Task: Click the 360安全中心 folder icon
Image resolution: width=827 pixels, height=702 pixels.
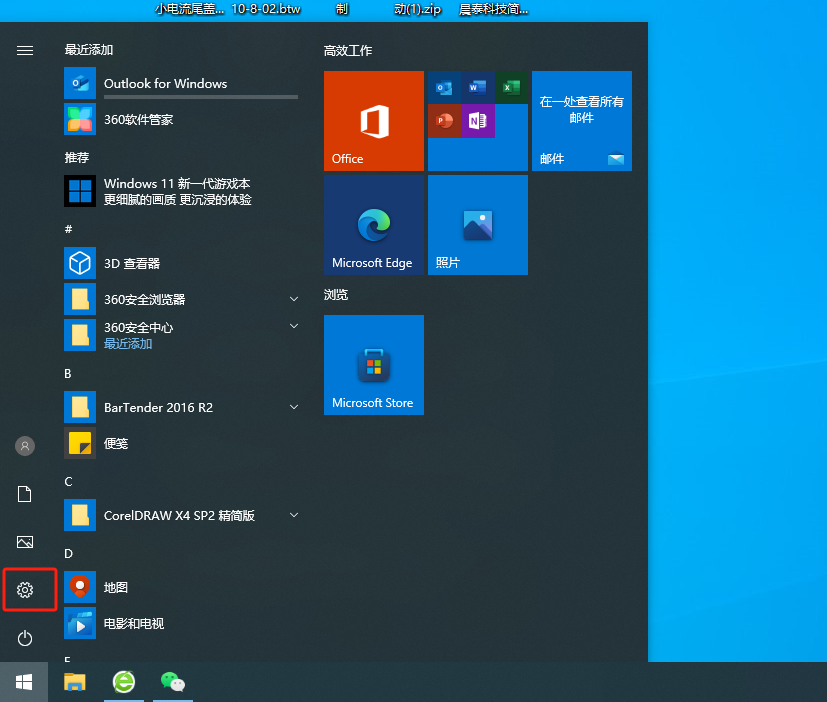Action: [x=80, y=335]
